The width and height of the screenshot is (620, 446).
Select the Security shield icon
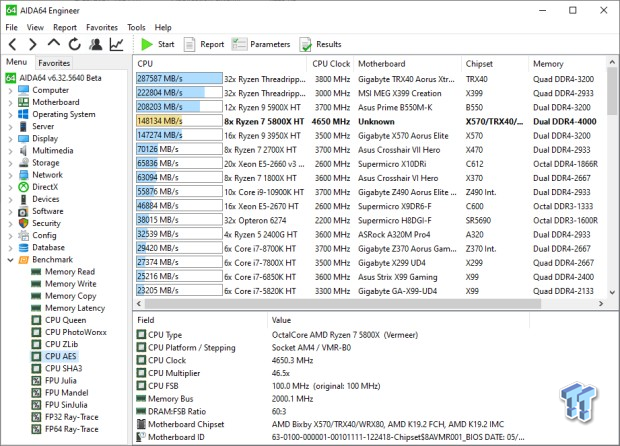pos(24,223)
